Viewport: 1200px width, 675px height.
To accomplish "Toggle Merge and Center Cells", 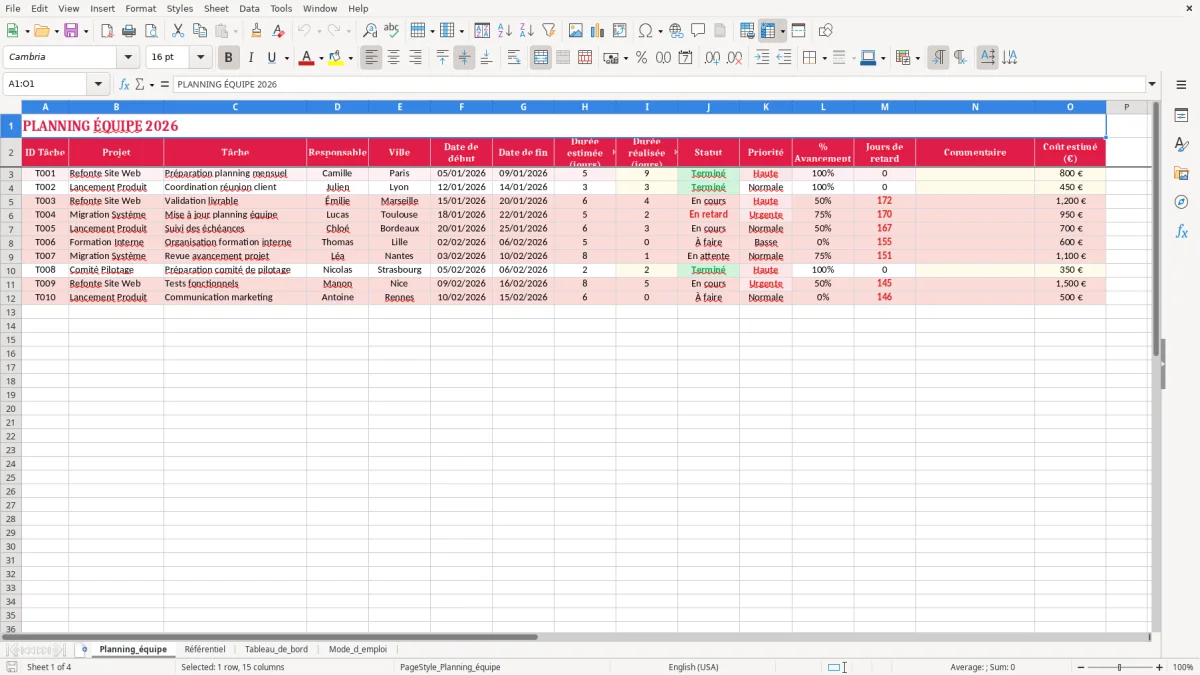I will tap(541, 58).
